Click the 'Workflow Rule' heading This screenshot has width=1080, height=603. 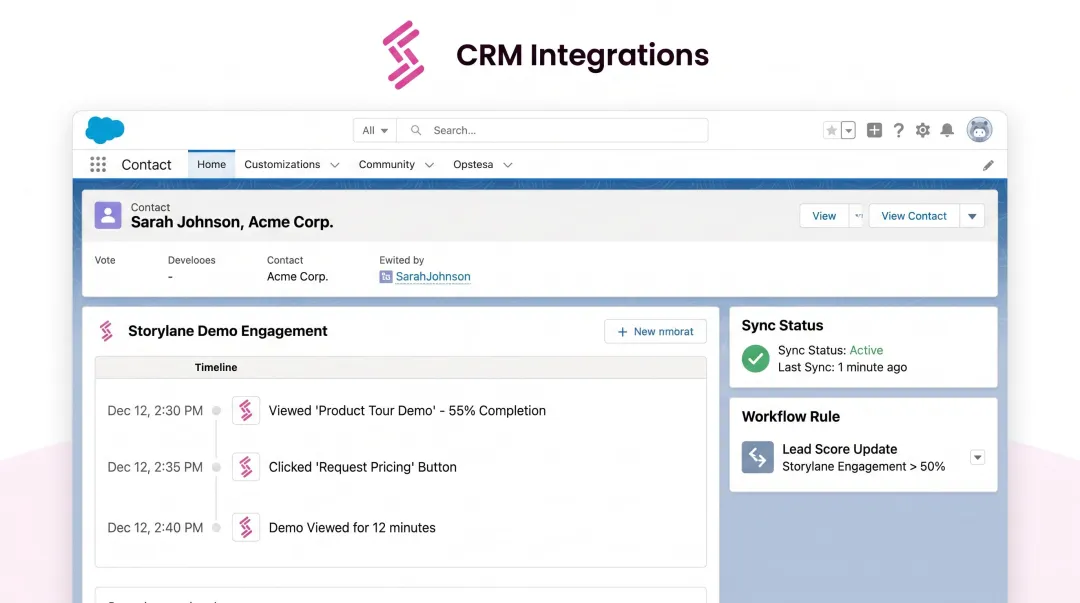791,417
